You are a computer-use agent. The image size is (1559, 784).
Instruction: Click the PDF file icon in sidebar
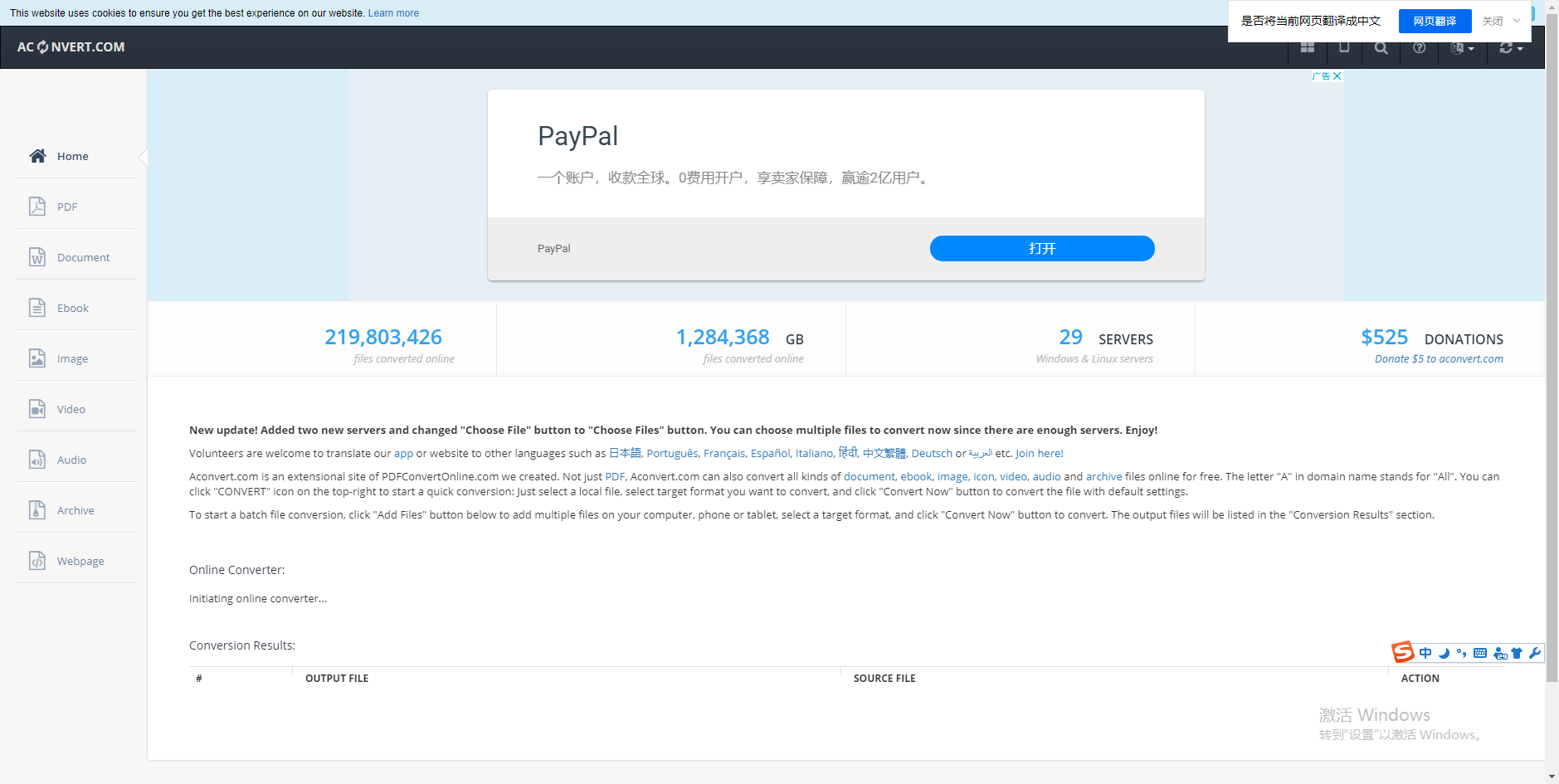[37, 207]
